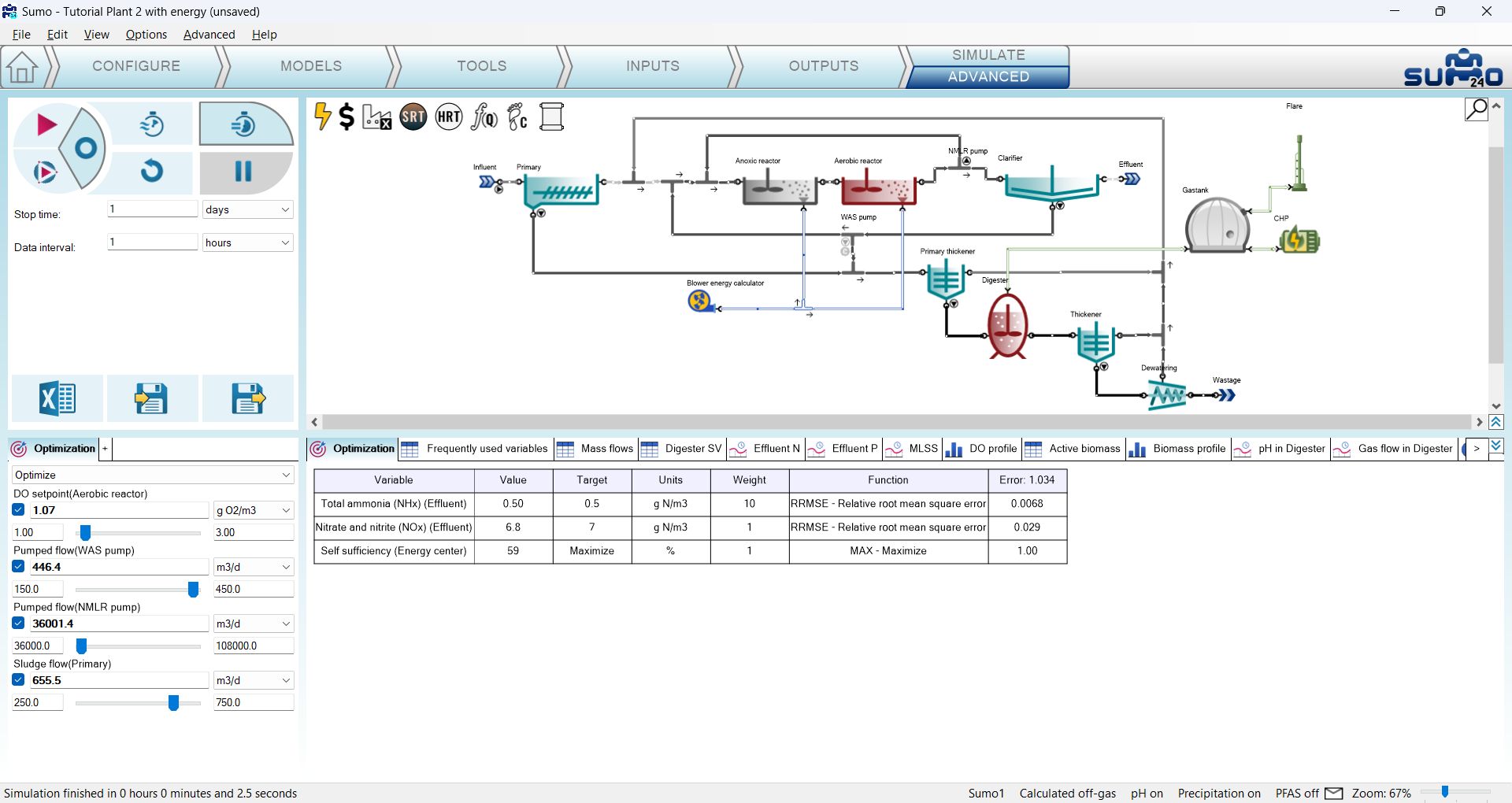Open NMLR pump m3/d unit dropdown

[254, 624]
